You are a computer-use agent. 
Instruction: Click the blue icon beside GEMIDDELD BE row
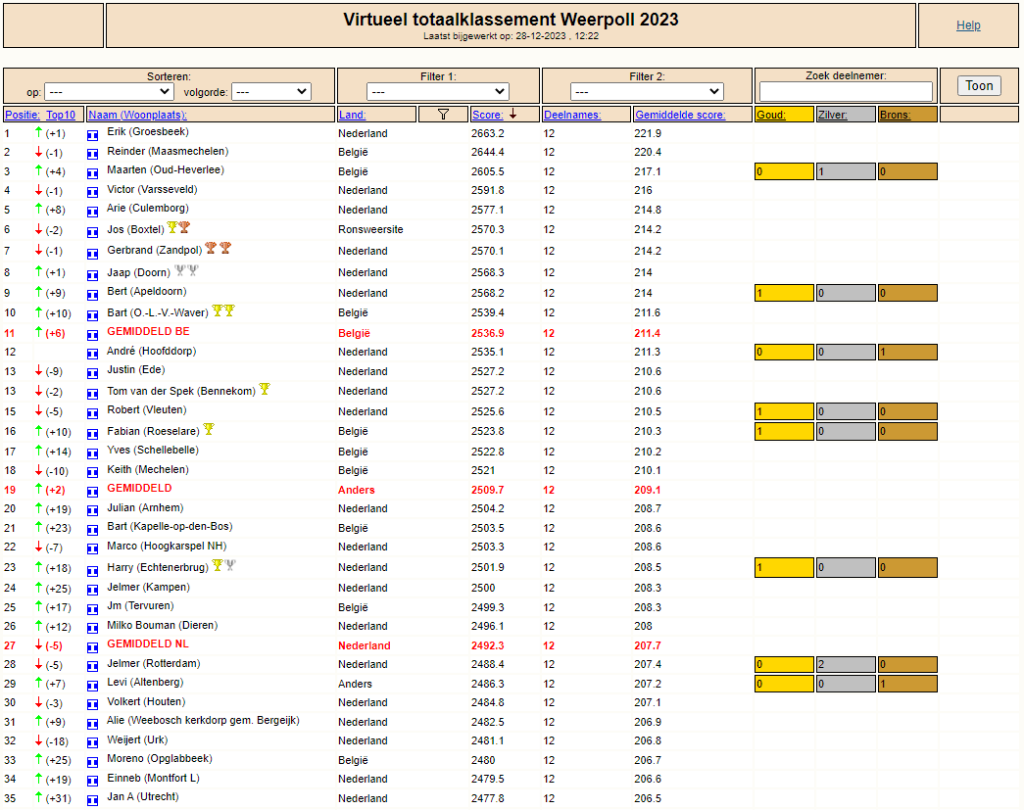tap(93, 334)
